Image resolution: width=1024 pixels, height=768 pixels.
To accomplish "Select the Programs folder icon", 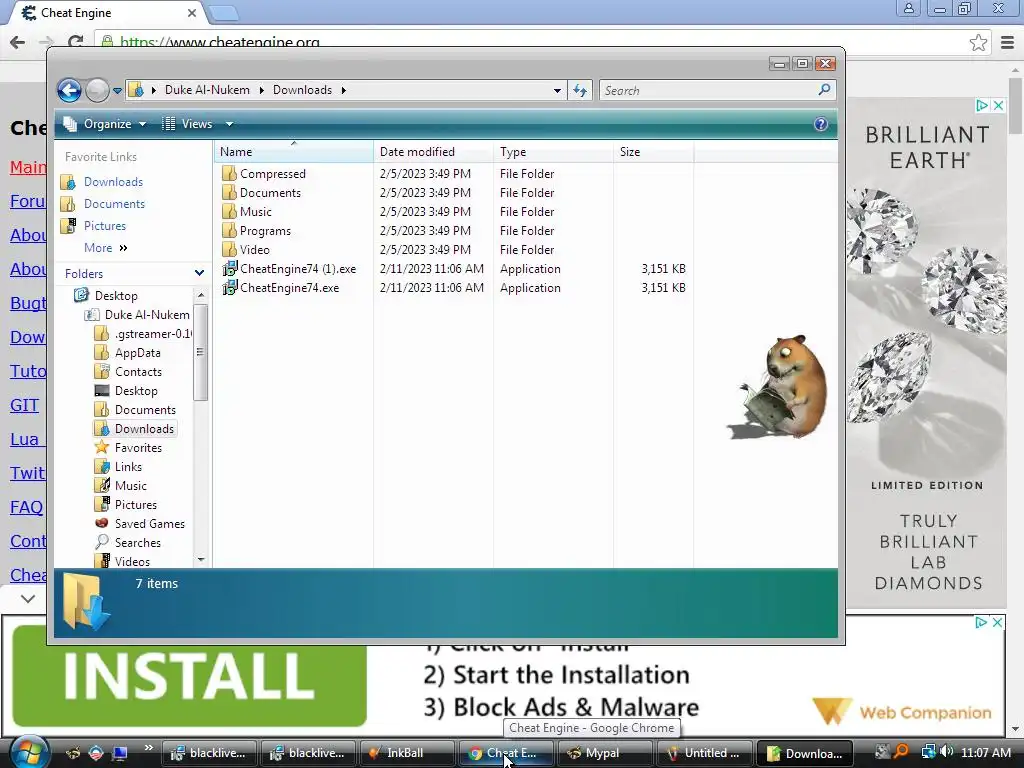I will (229, 230).
